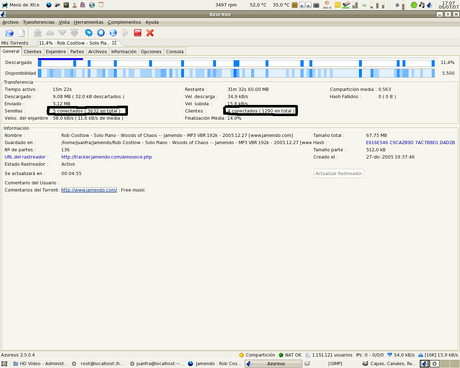The width and height of the screenshot is (460, 368).
Task: Click the blue globe toolbar icon
Action: click(113, 33)
